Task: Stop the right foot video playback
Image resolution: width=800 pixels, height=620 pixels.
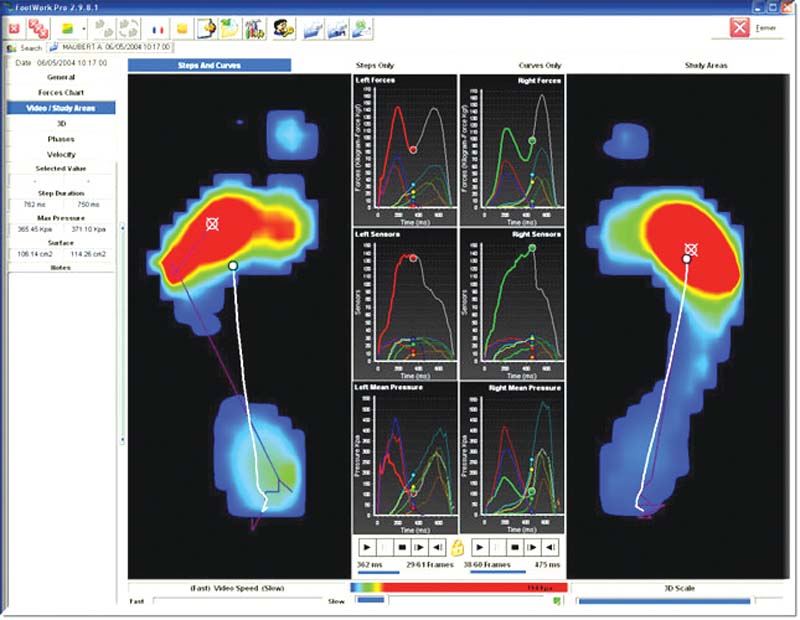Action: coord(513,547)
